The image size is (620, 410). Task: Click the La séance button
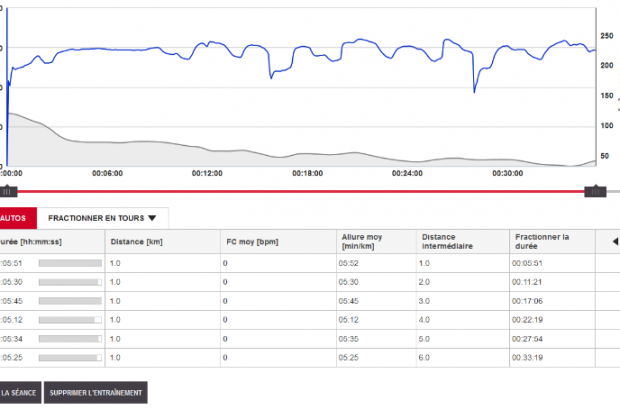20,392
